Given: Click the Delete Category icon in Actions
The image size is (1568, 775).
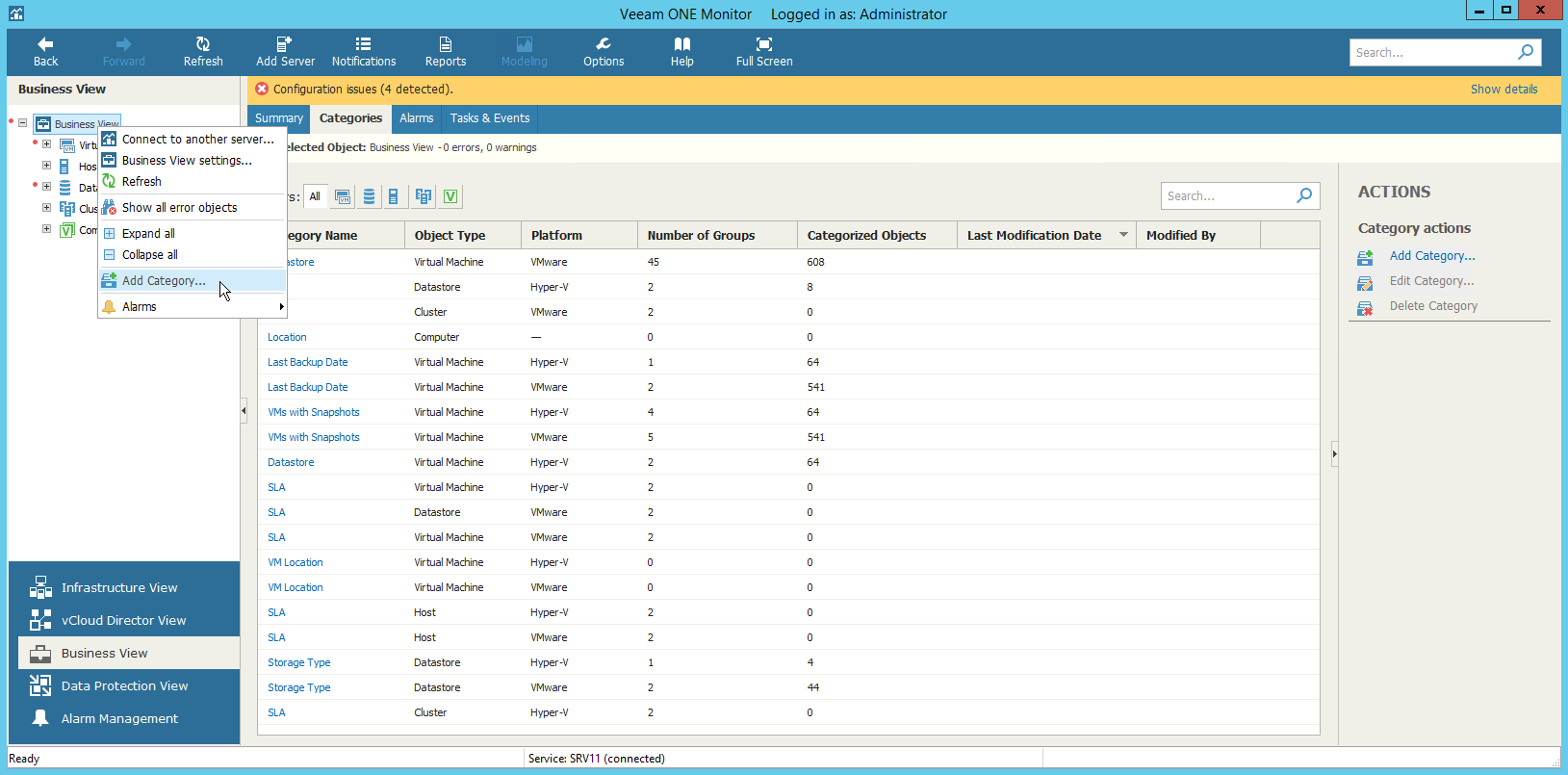Looking at the screenshot, I should tap(1365, 308).
